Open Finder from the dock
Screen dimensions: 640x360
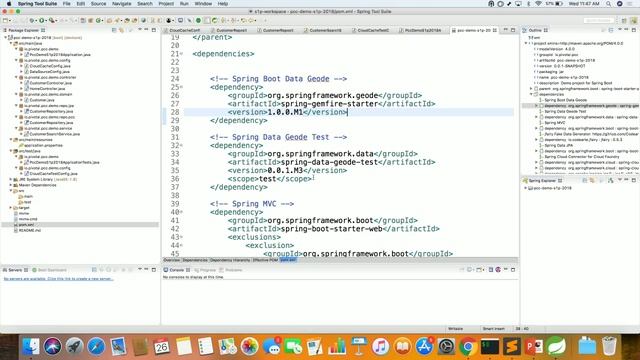click(31, 347)
